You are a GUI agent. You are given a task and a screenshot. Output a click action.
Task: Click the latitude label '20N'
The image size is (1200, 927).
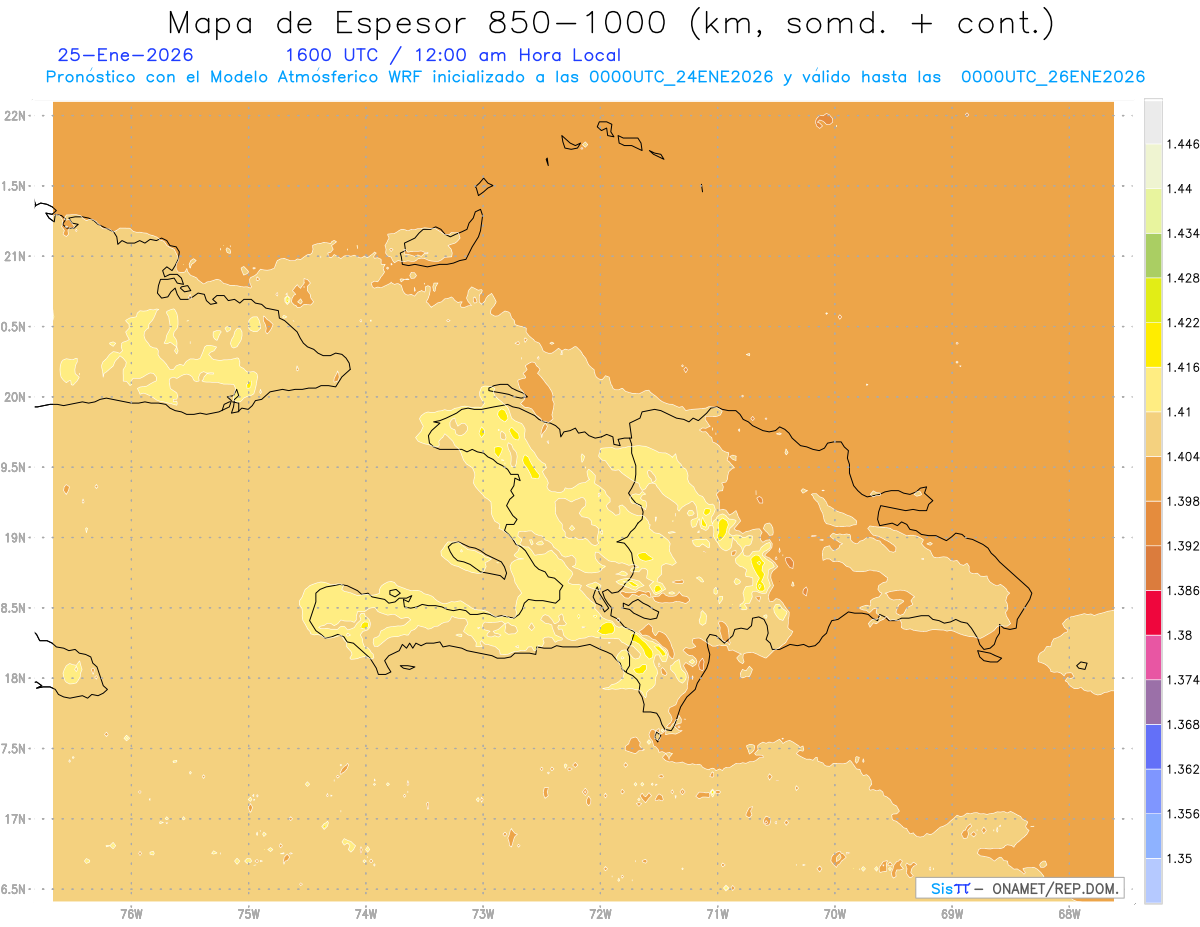[15, 397]
